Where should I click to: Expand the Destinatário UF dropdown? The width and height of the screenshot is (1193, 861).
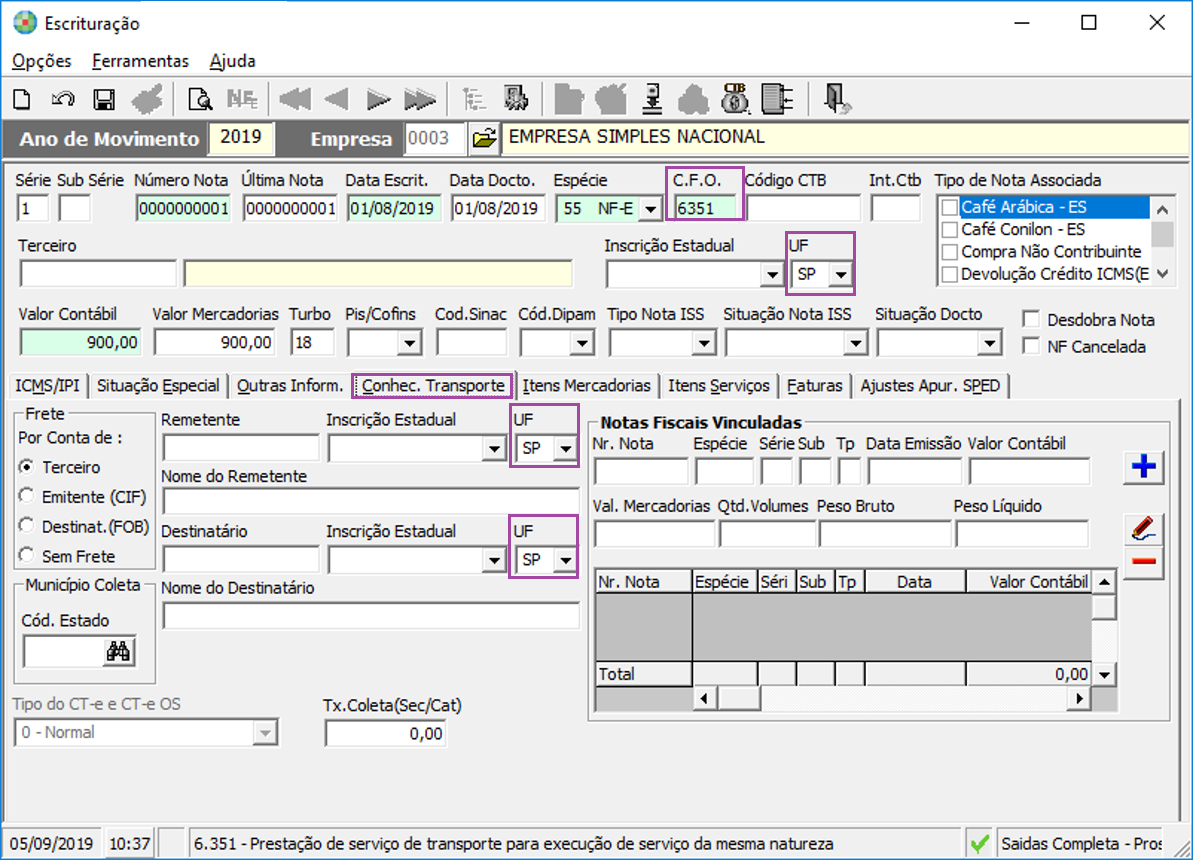(x=565, y=561)
